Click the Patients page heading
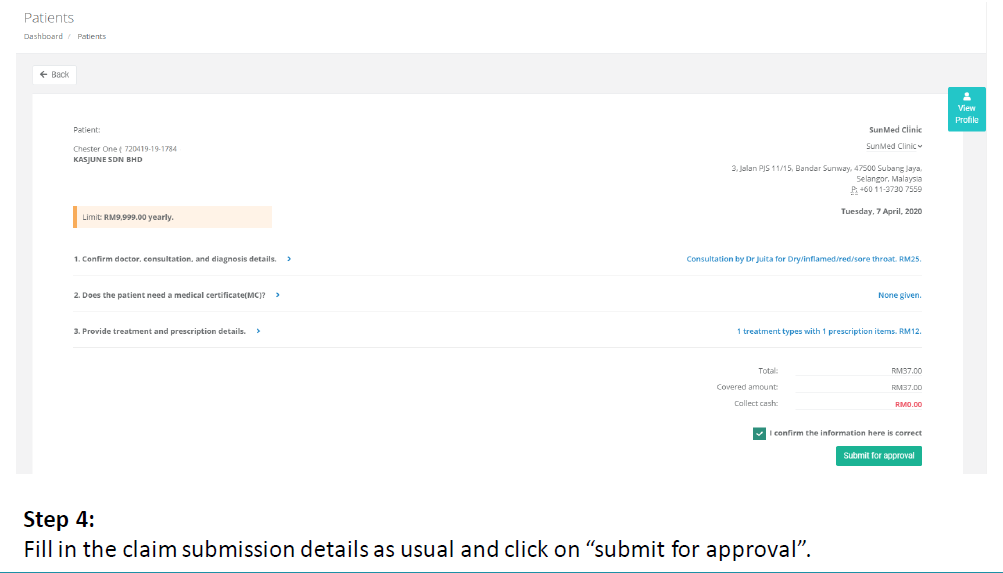The image size is (1003, 573). tap(49, 18)
